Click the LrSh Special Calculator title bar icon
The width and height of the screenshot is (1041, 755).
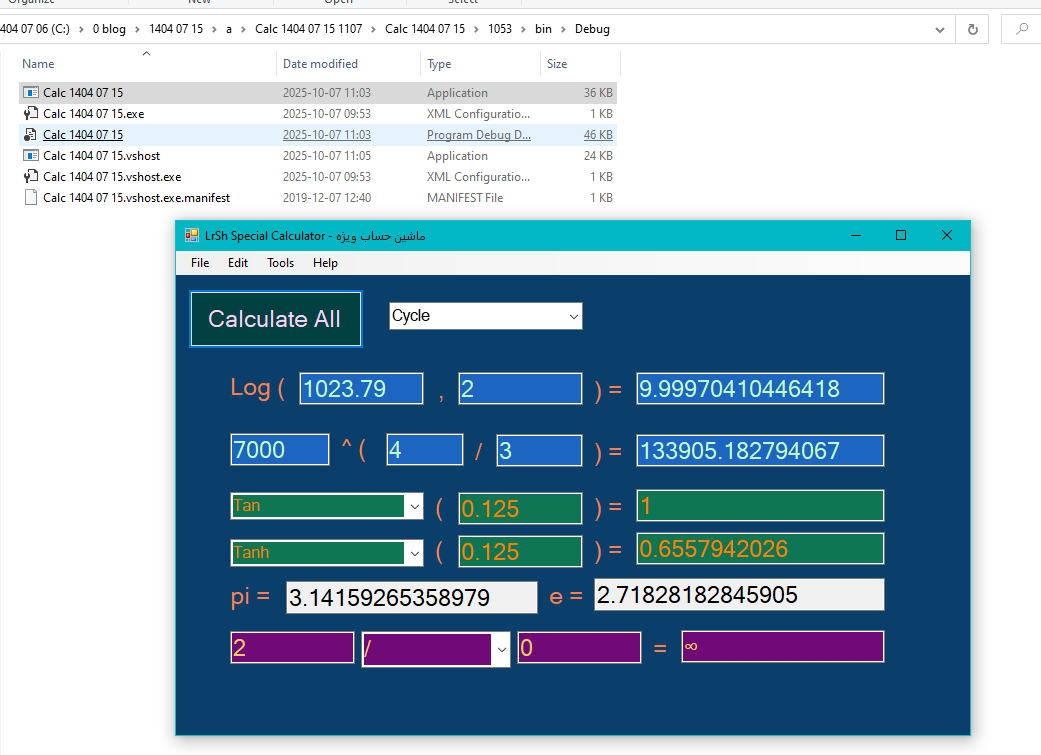click(x=192, y=236)
